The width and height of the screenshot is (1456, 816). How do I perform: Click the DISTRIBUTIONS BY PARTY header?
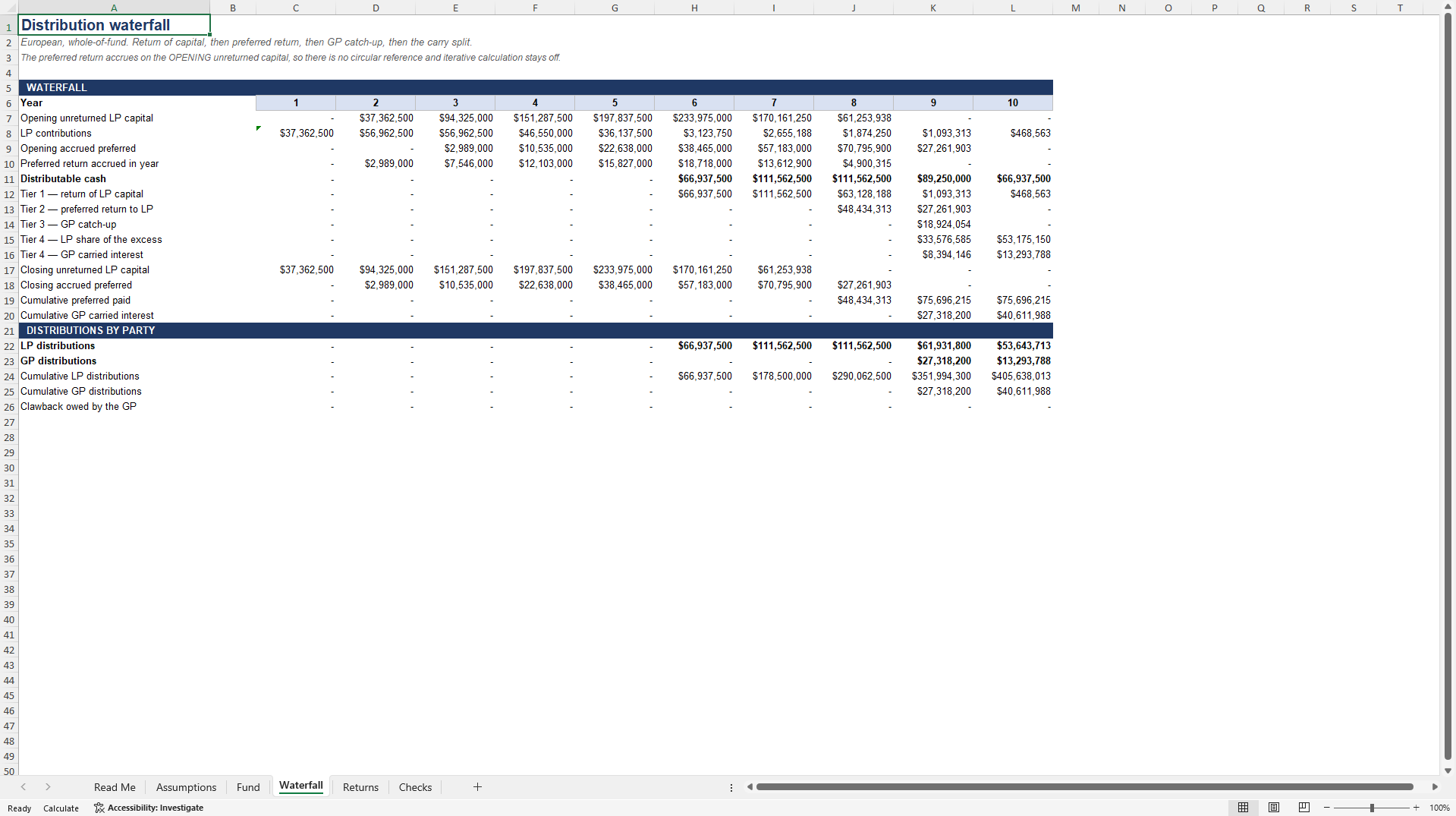[536, 330]
